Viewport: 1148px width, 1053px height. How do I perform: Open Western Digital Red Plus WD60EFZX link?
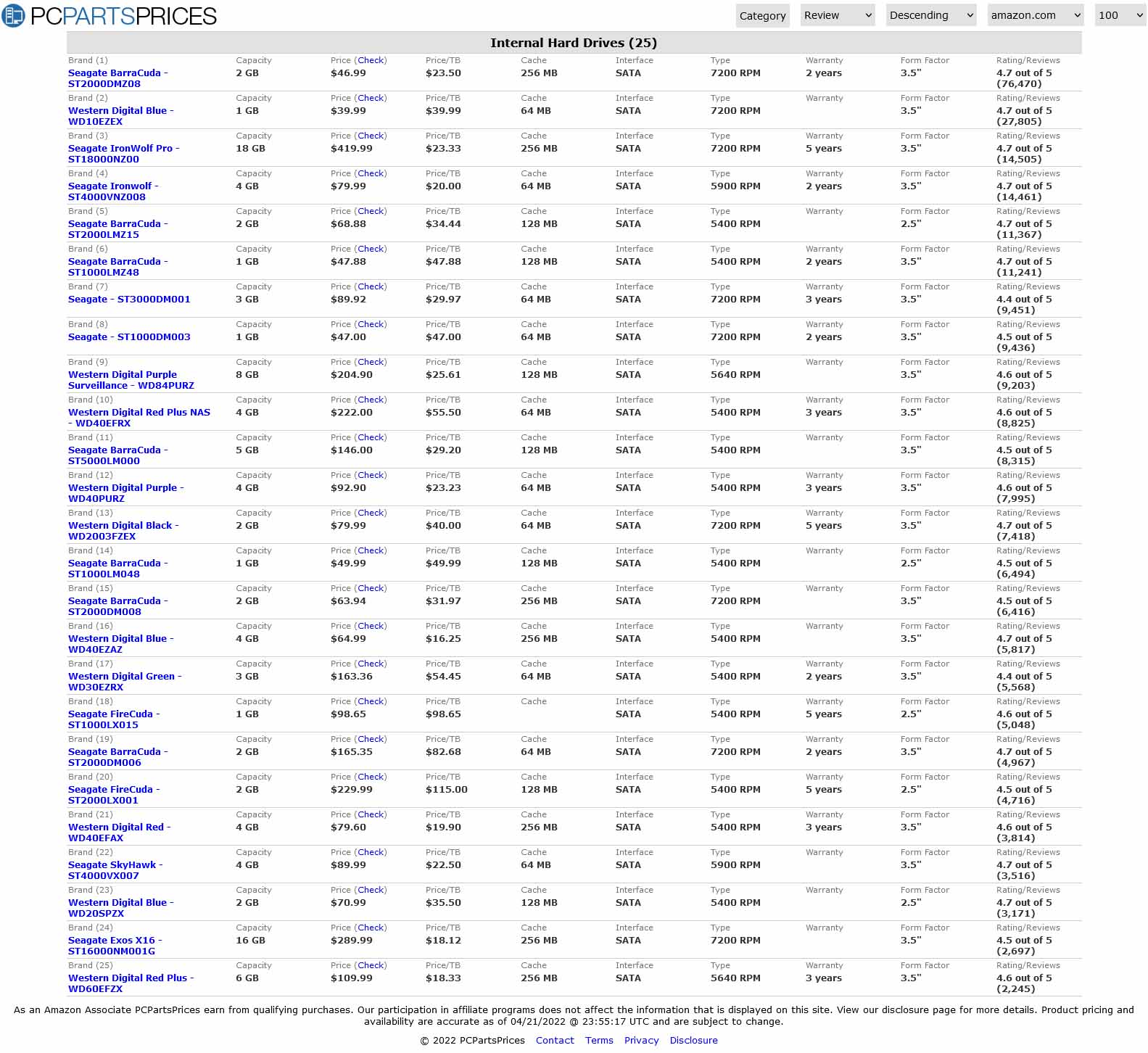[131, 983]
